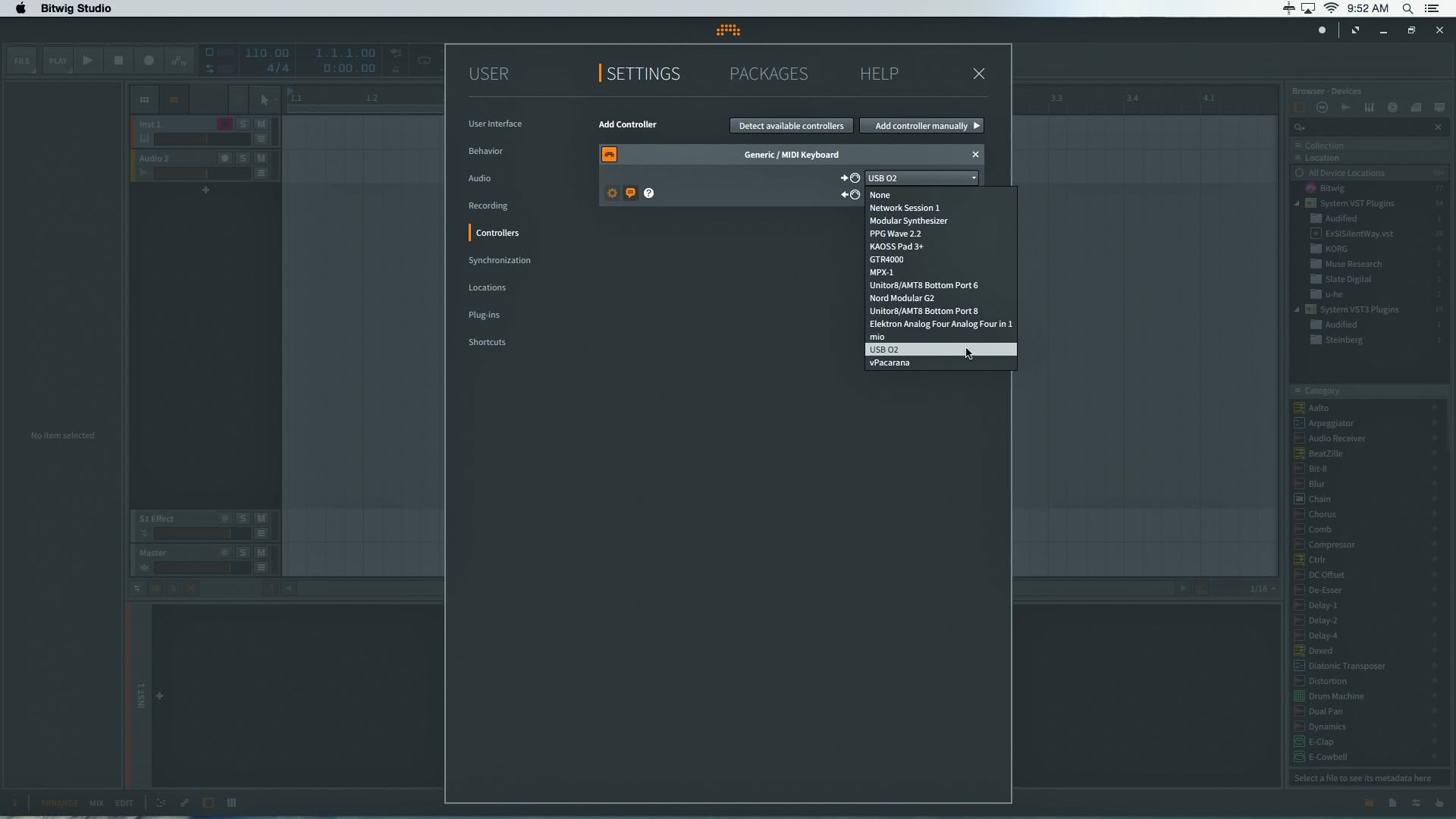Select Nord Modular G2 in the port list
Screen dimensions: 1456x819
point(940,298)
